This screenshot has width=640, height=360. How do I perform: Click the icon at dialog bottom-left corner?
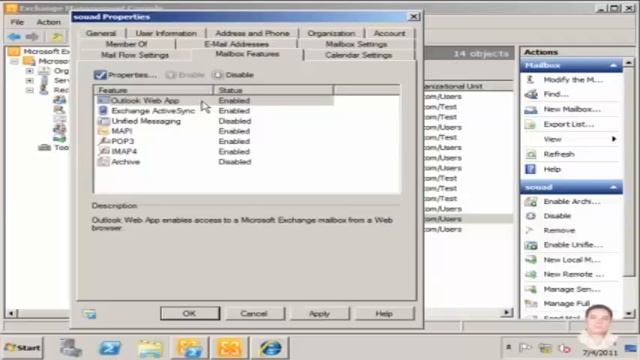point(89,314)
